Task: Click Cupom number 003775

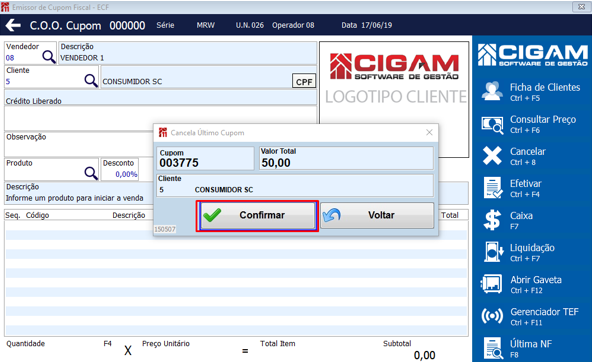Action: coord(179,163)
